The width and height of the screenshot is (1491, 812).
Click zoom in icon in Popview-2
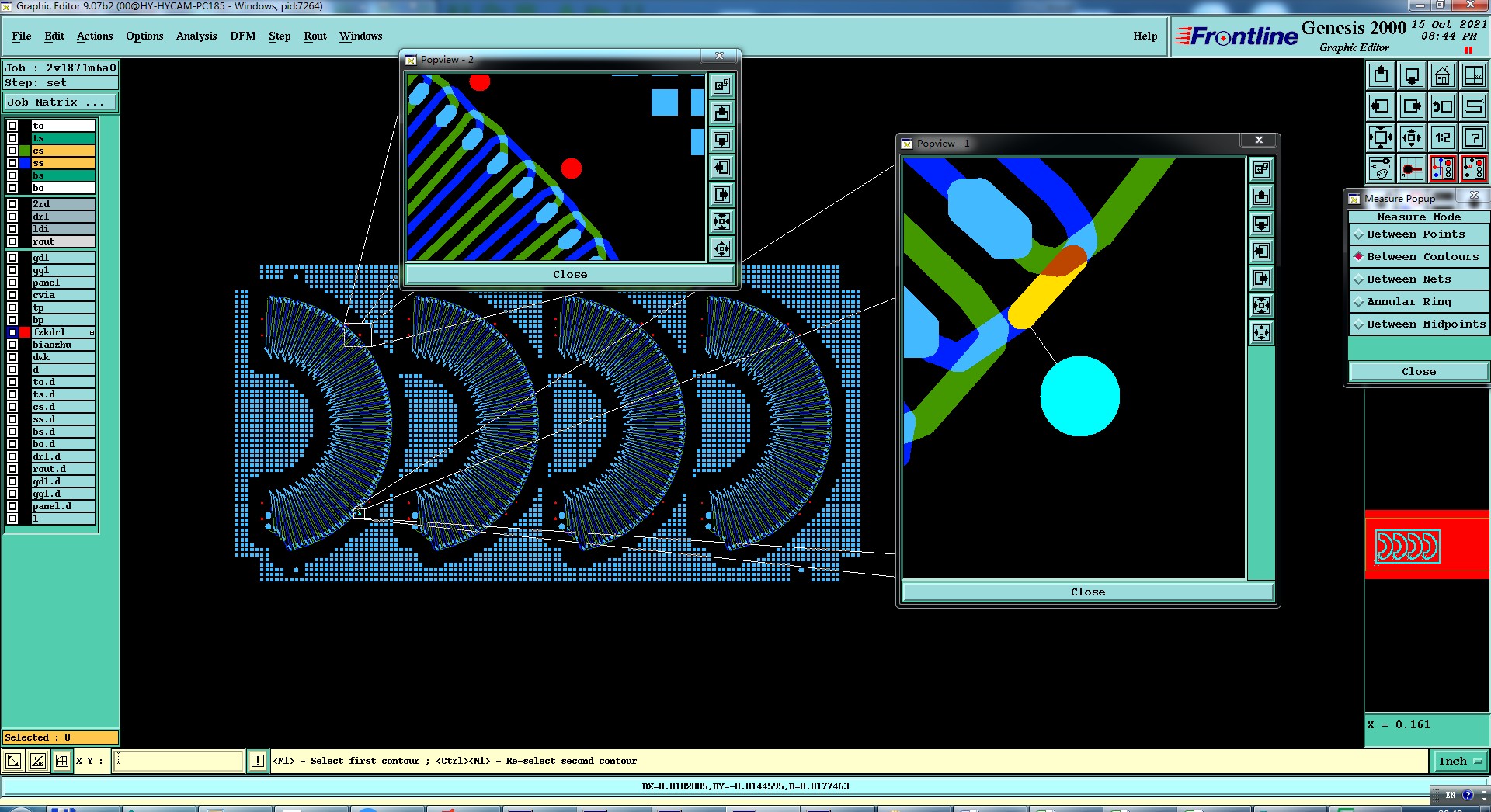tap(721, 222)
